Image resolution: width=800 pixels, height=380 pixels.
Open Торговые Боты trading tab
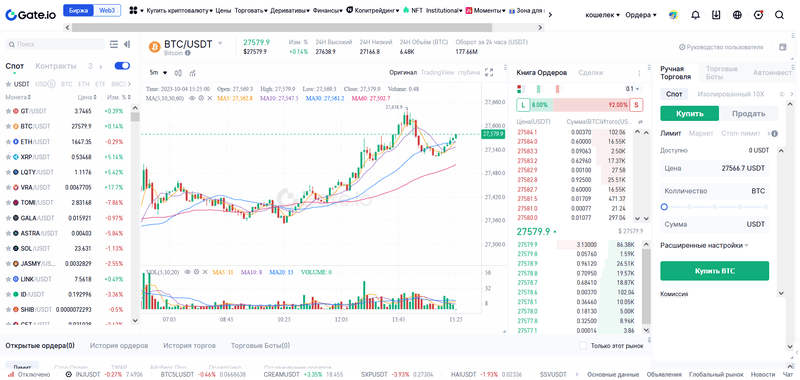(x=722, y=72)
